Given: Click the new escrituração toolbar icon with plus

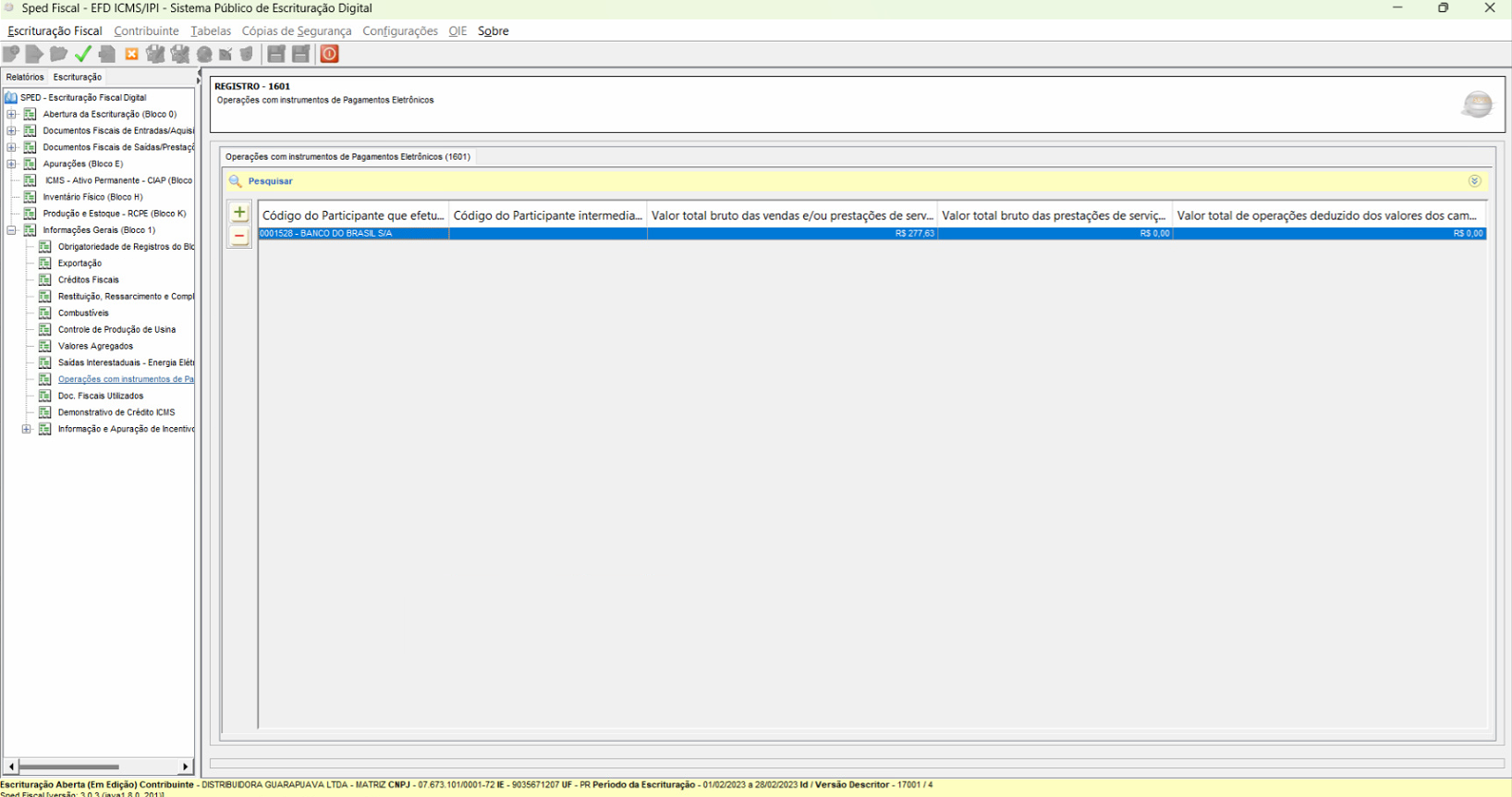Looking at the screenshot, I should point(11,54).
